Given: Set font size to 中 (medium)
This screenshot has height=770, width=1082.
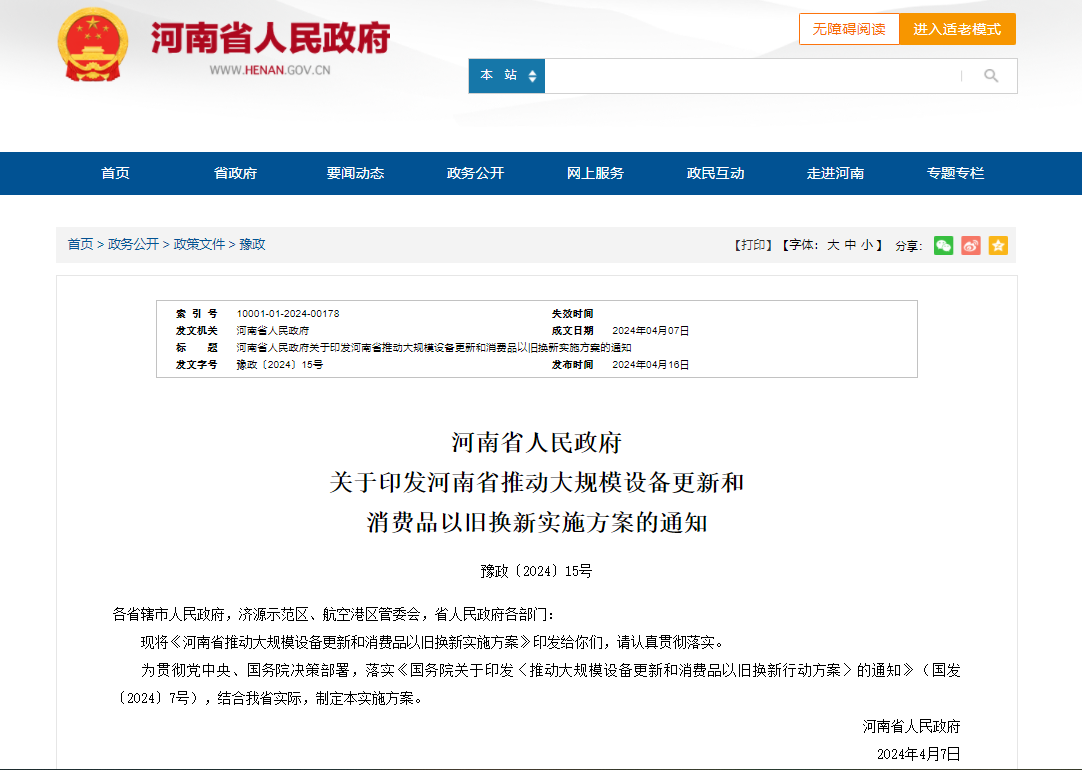Looking at the screenshot, I should (850, 245).
